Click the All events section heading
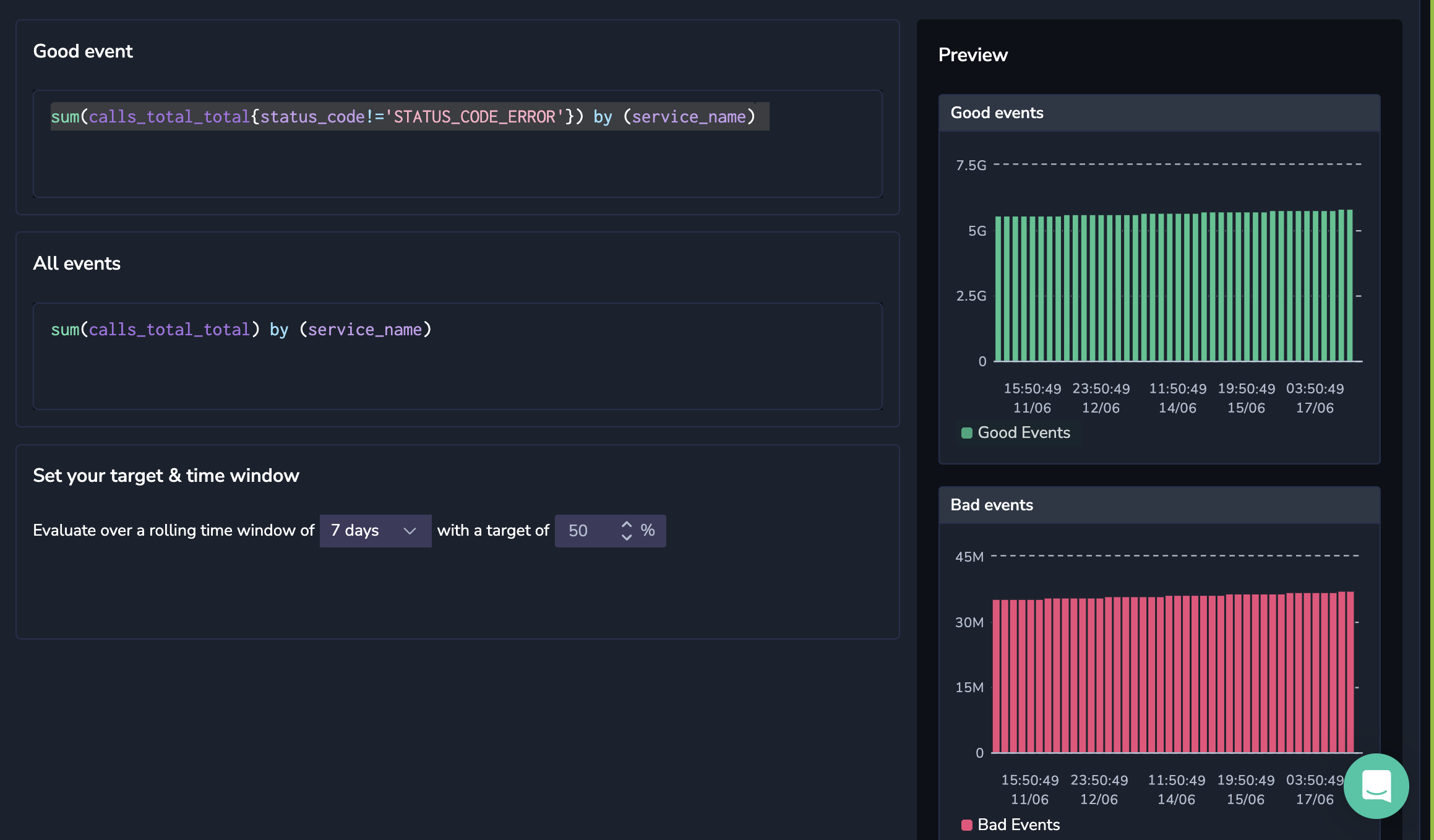The height and width of the screenshot is (840, 1434). 77,264
